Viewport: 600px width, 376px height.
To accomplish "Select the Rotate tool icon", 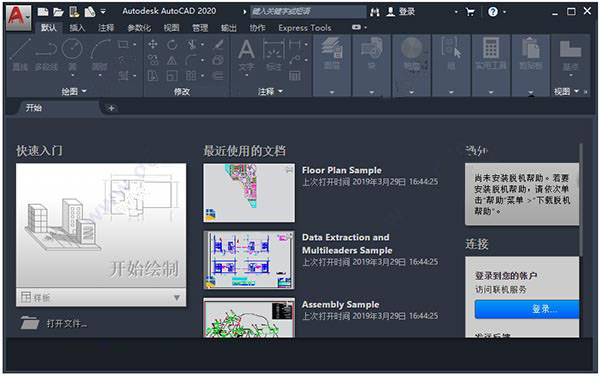I will pyautogui.click(x=172, y=44).
